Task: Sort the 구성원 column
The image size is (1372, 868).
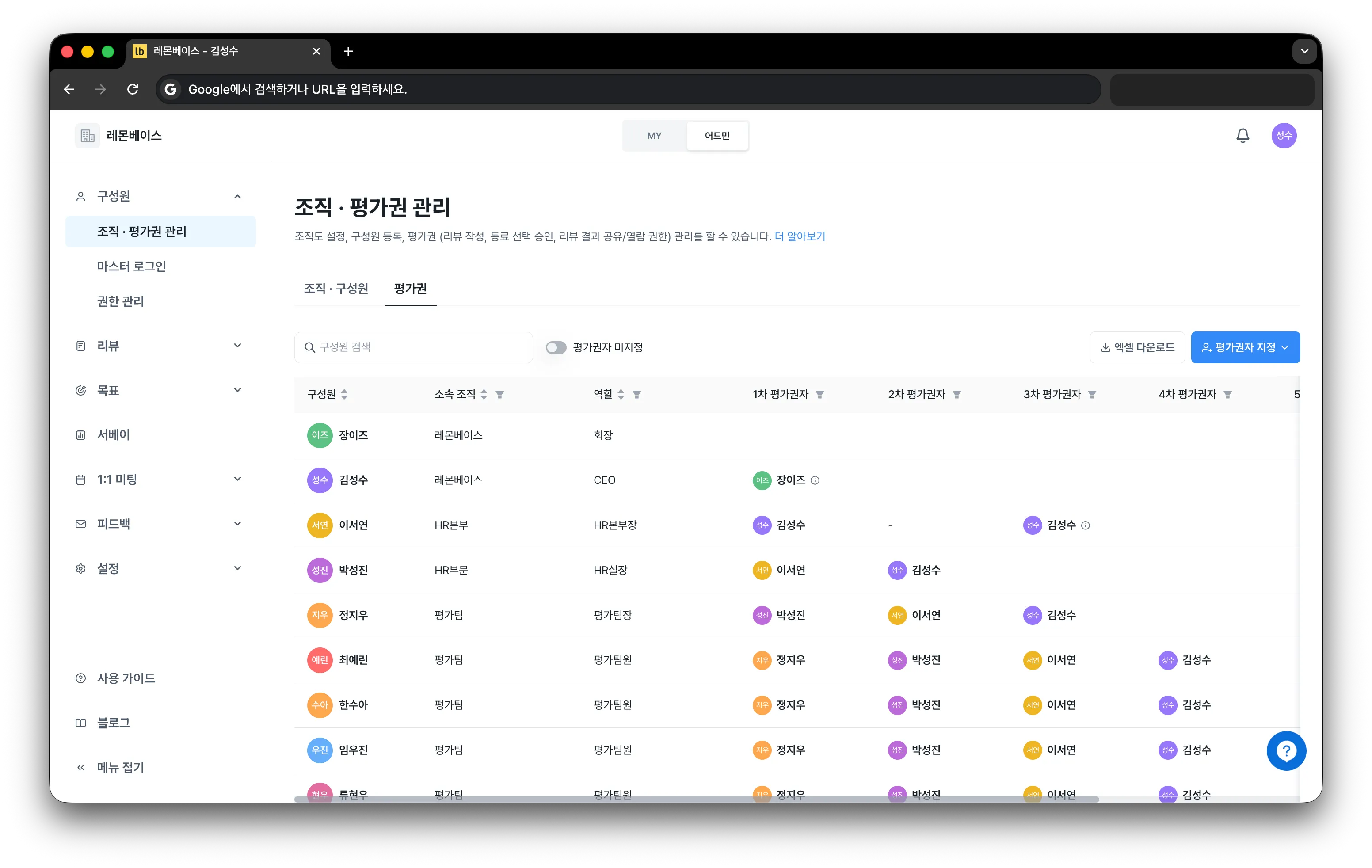Action: coord(344,394)
